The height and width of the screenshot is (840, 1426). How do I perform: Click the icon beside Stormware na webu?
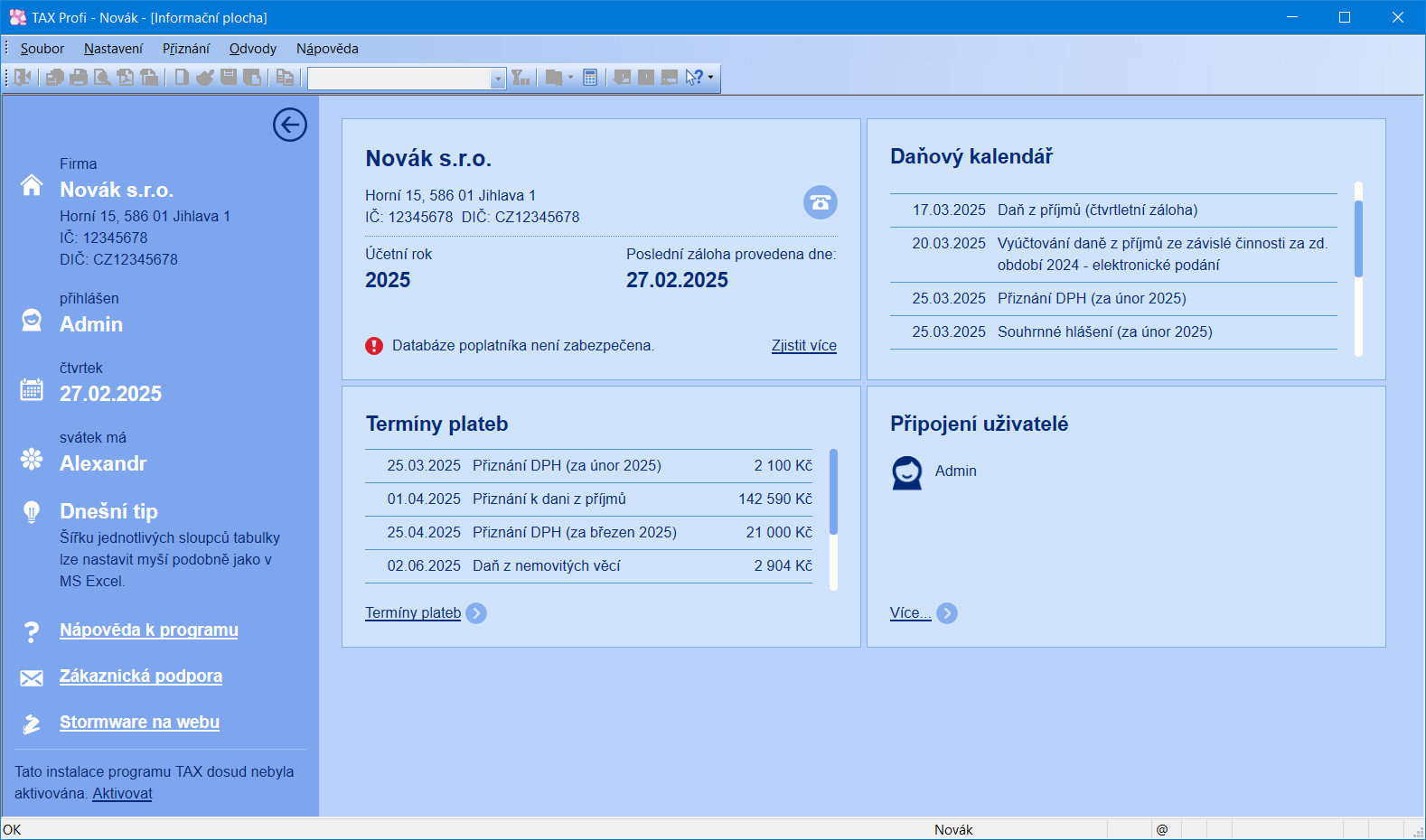tap(32, 723)
